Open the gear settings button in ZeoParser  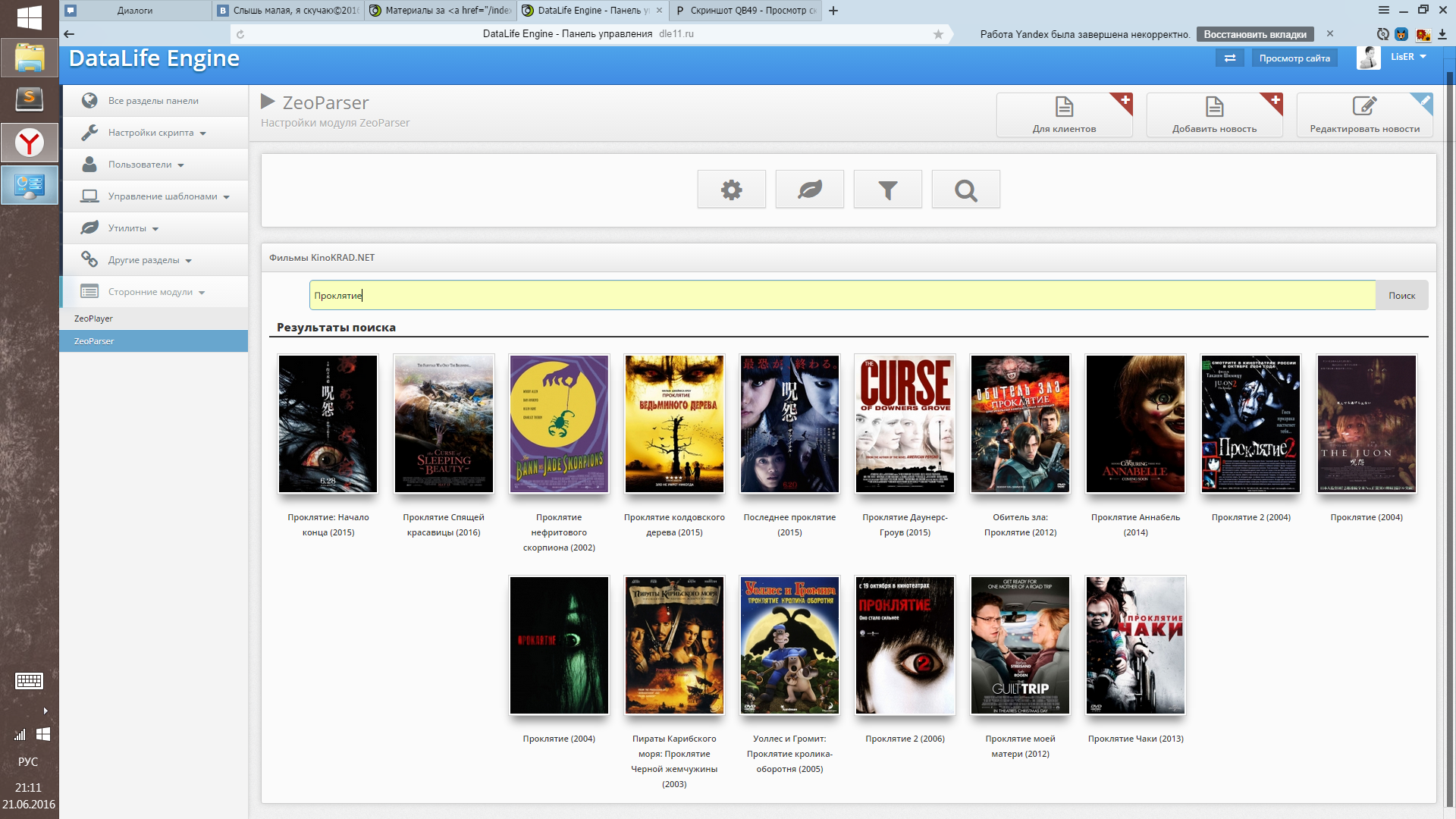click(731, 190)
